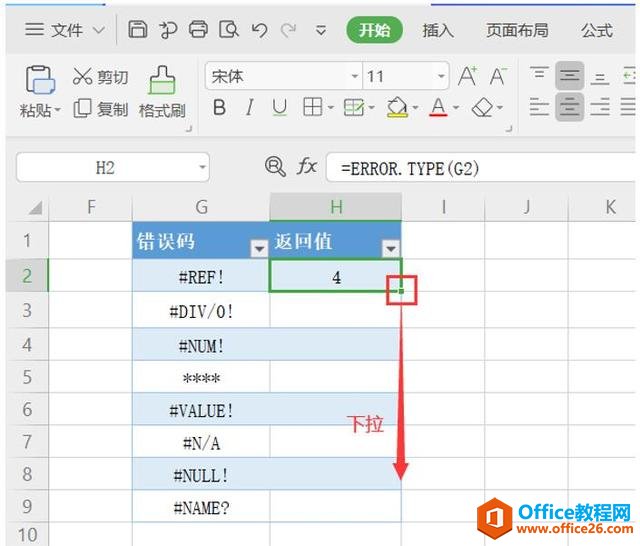Switch to the 公式 tab
The height and width of the screenshot is (546, 640).
pos(597,31)
